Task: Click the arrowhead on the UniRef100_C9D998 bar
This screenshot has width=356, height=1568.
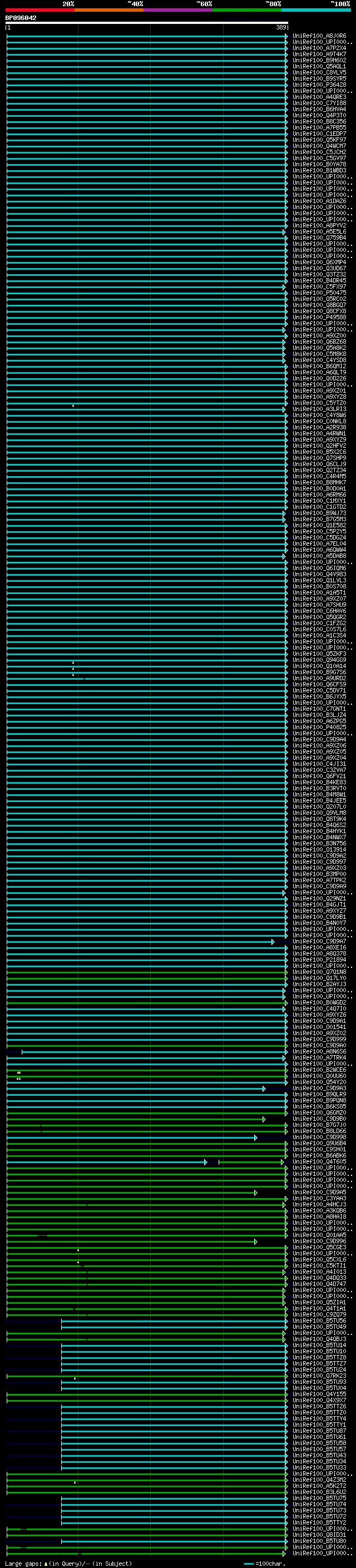Action: [x=255, y=1137]
